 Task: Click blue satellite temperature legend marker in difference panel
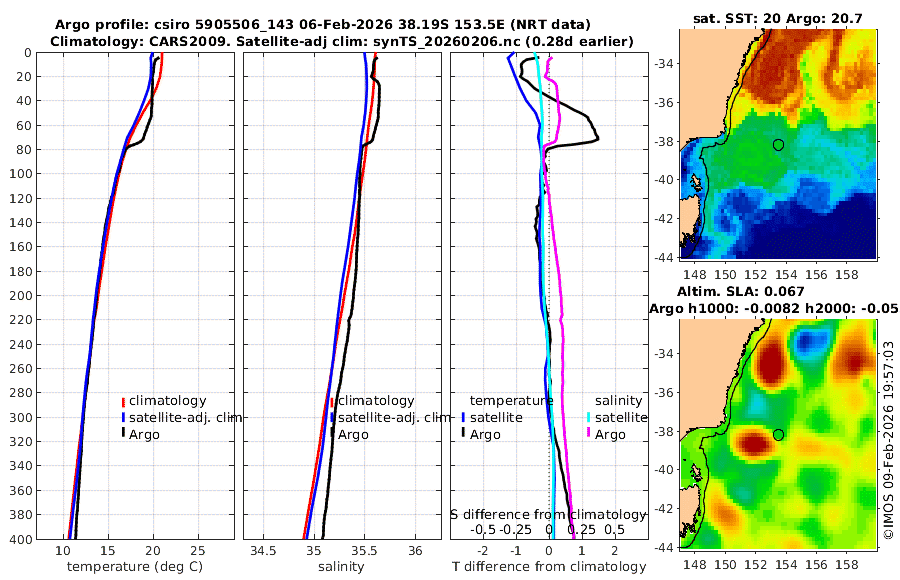tap(463, 417)
